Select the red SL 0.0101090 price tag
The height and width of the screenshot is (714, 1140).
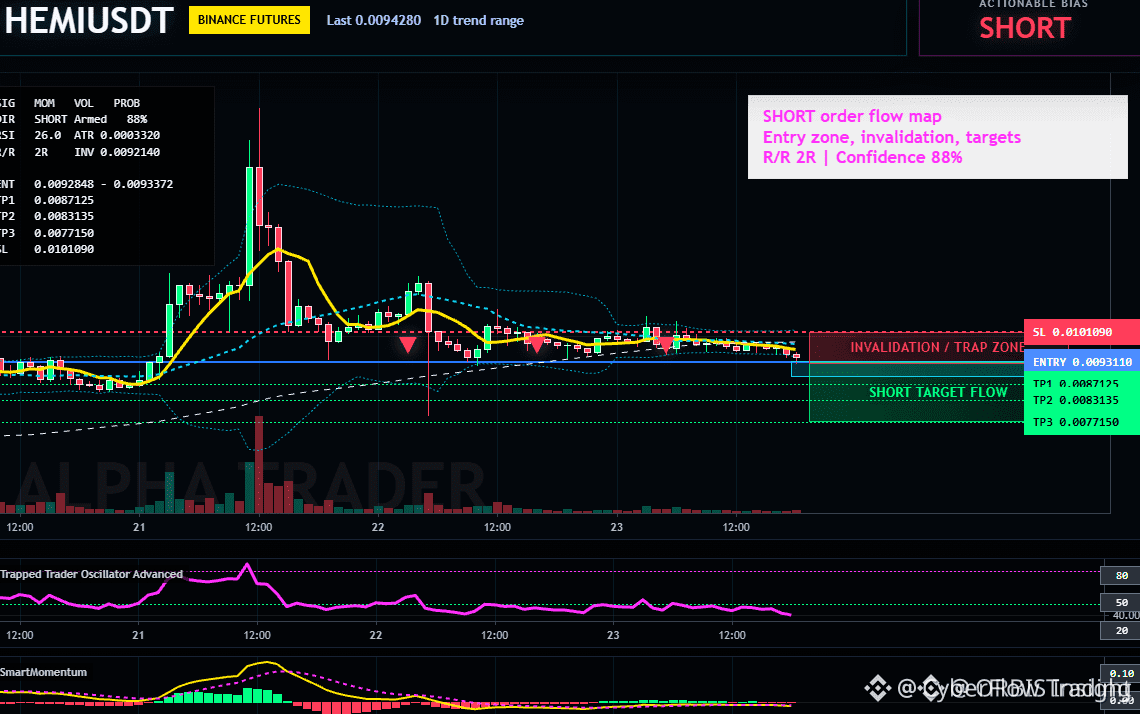point(1081,332)
